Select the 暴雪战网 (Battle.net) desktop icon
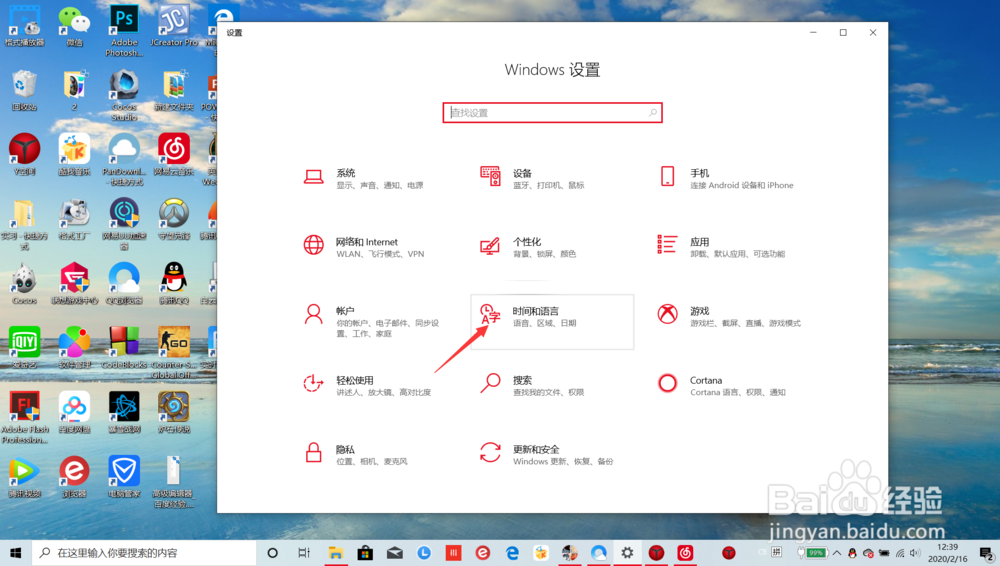The height and width of the screenshot is (566, 1000). tap(124, 413)
